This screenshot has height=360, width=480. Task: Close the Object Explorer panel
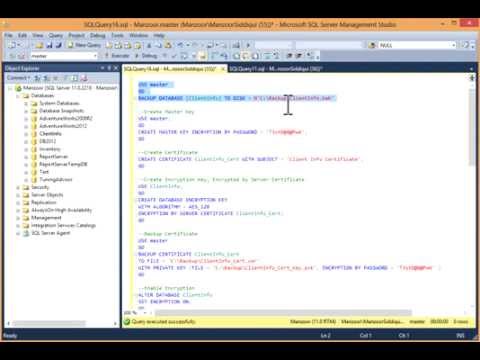click(116, 68)
